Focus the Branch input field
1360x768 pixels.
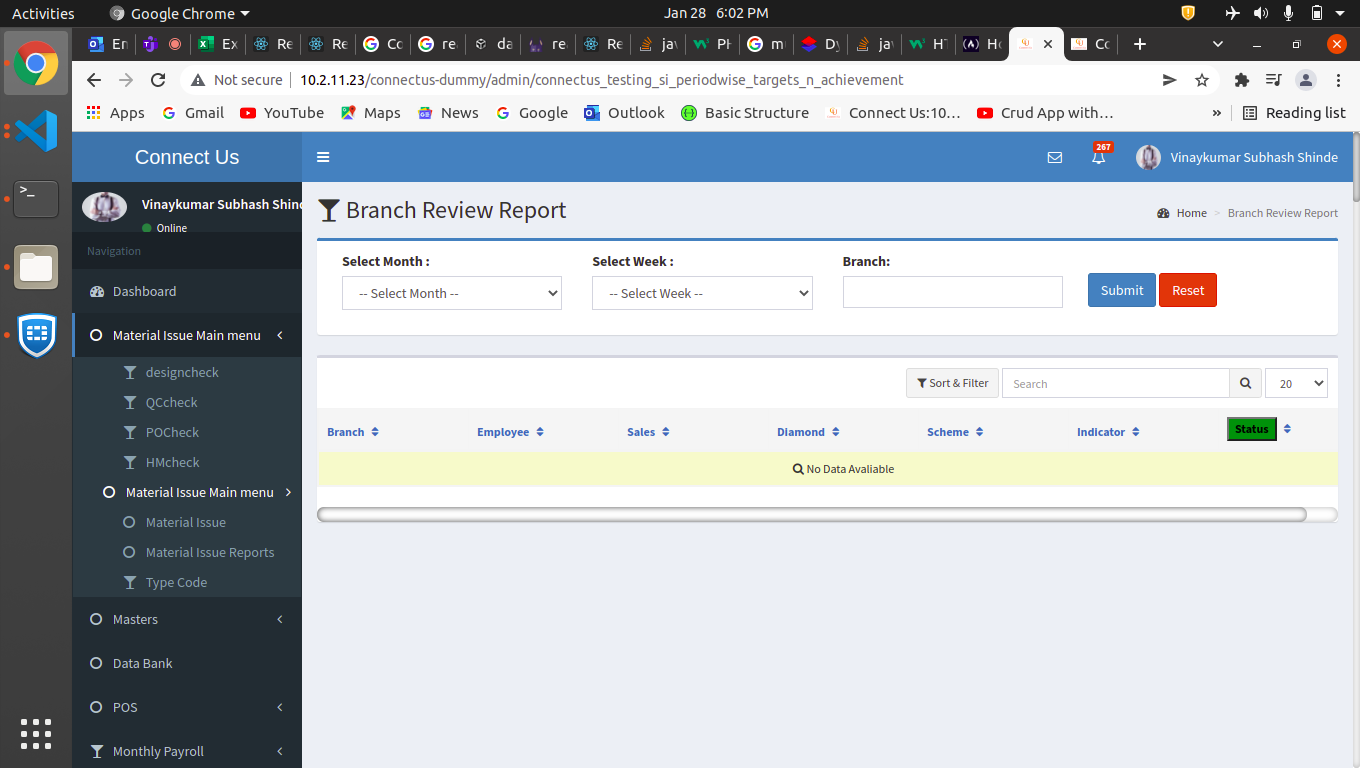tap(952, 292)
